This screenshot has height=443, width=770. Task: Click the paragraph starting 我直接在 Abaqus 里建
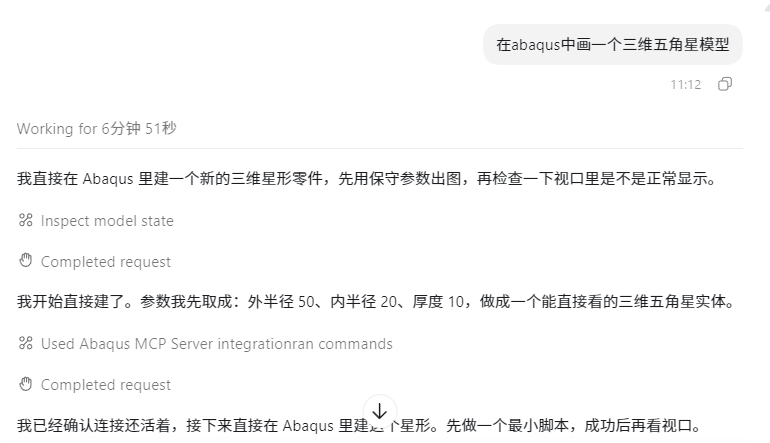tap(367, 179)
